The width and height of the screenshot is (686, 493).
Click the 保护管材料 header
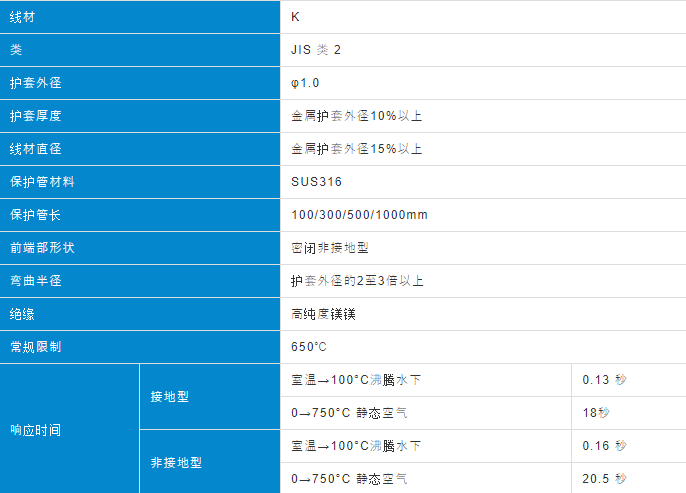pos(42,182)
